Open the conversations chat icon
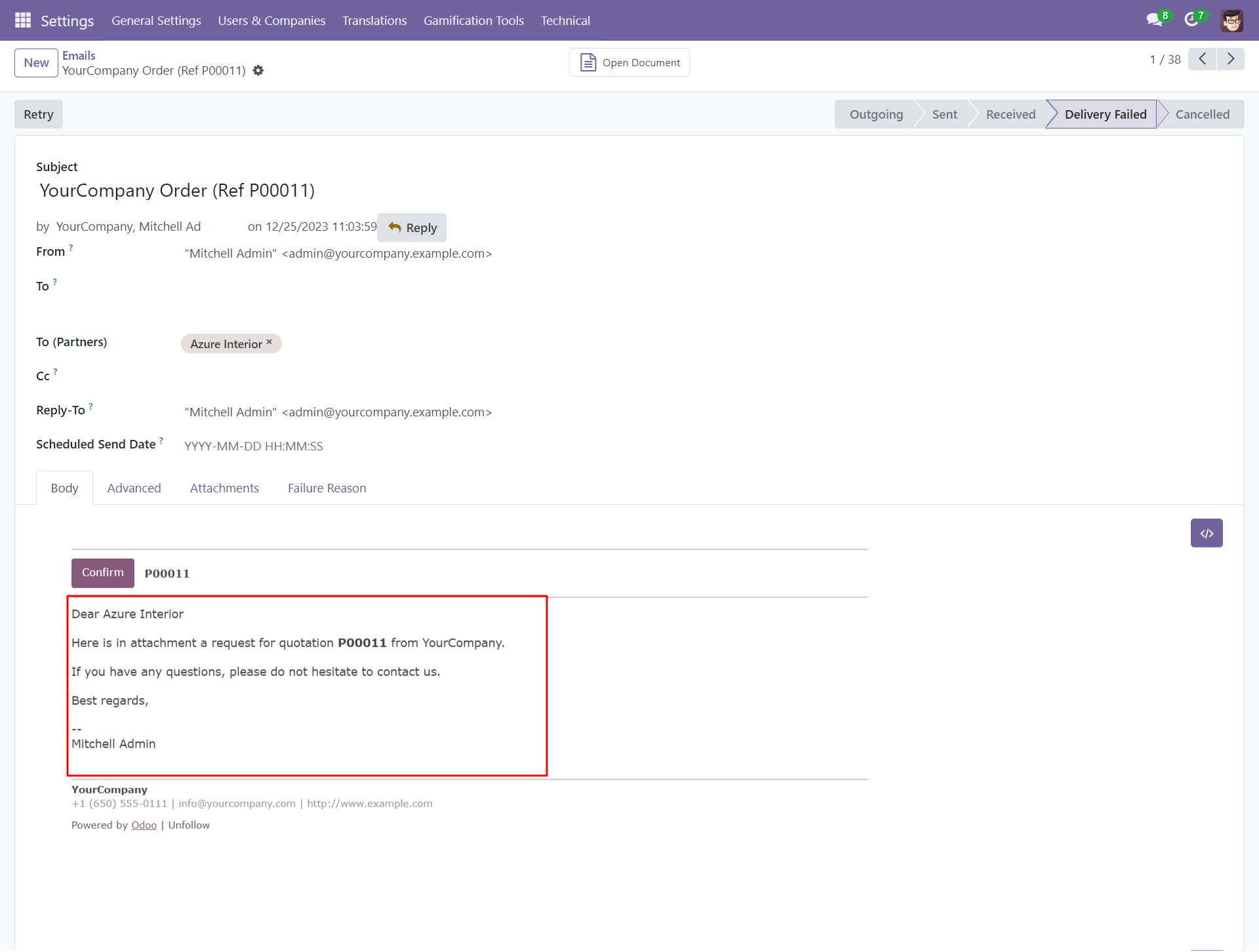Viewport: 1259px width, 952px height. pyautogui.click(x=1155, y=20)
